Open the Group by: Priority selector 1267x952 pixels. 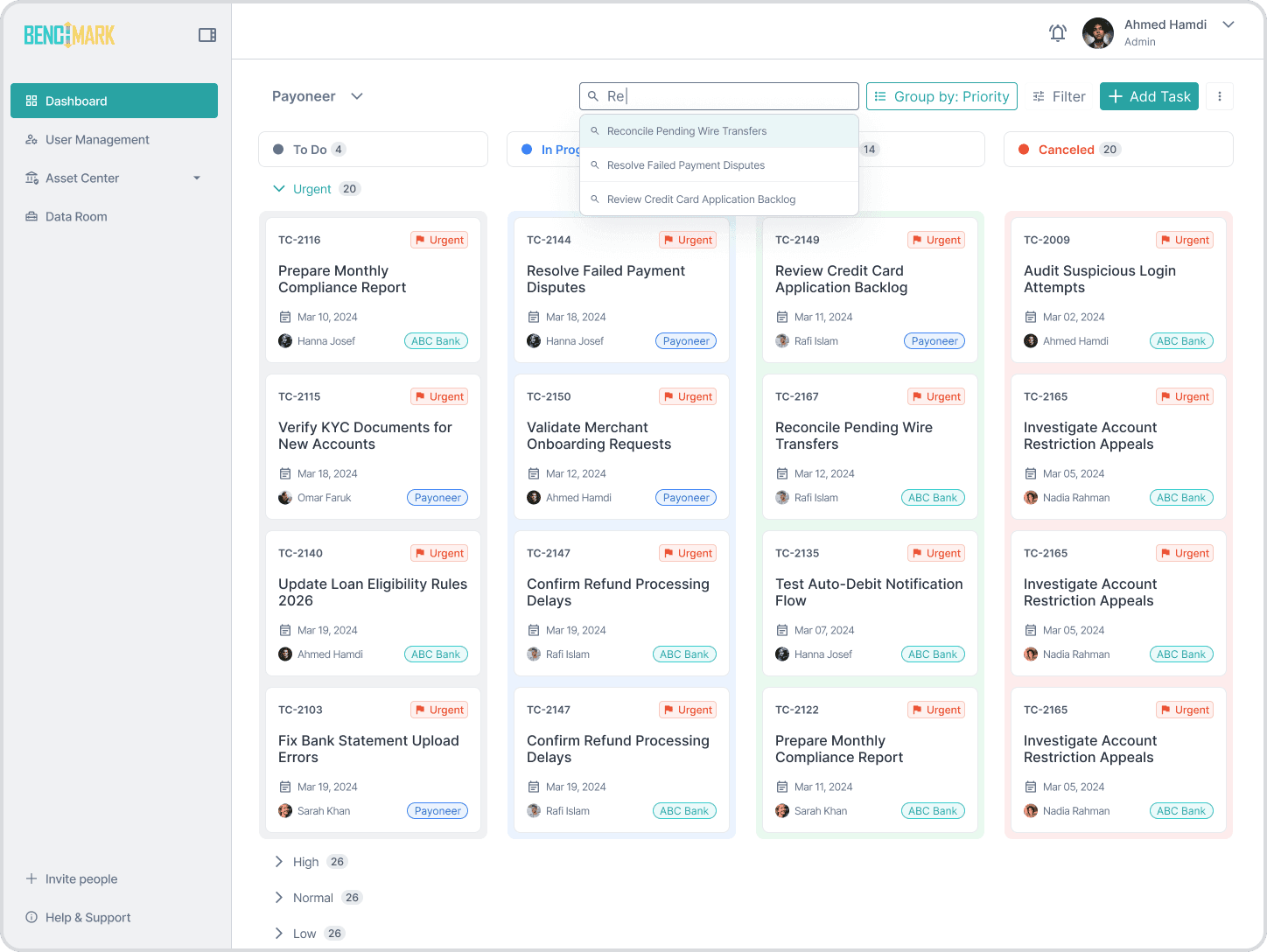click(942, 96)
